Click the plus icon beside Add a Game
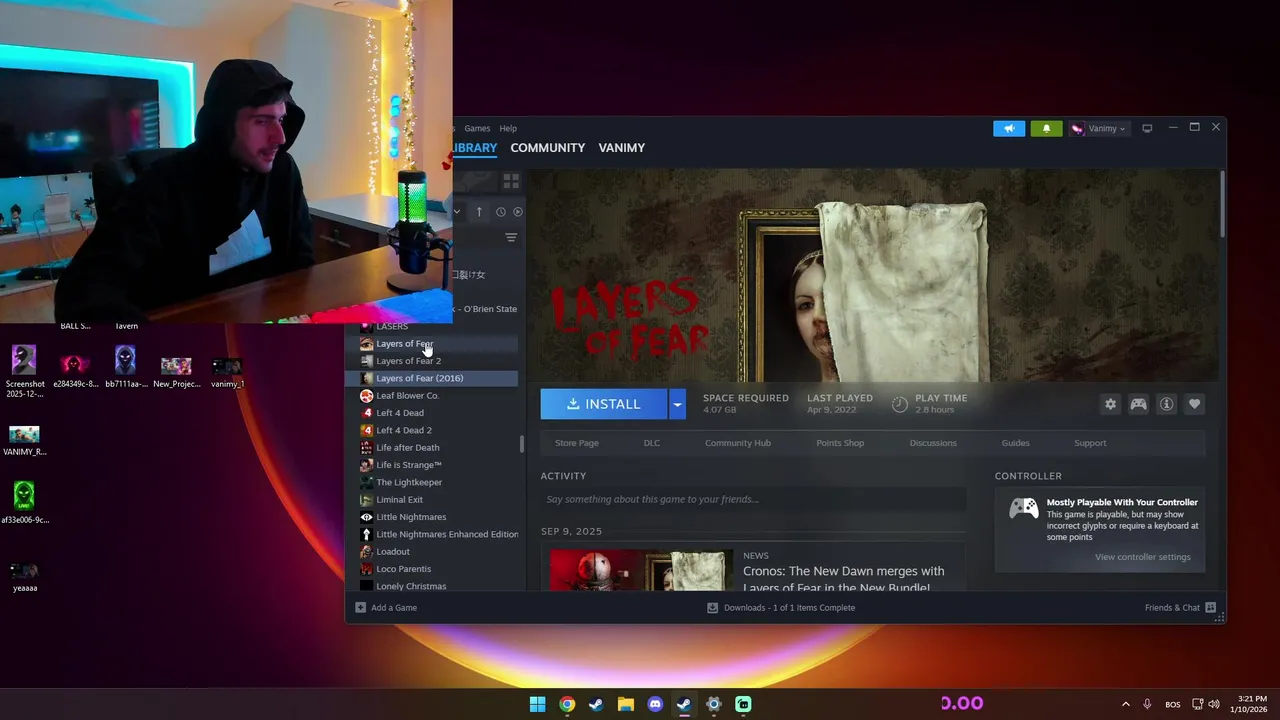The width and height of the screenshot is (1280, 720). [361, 607]
